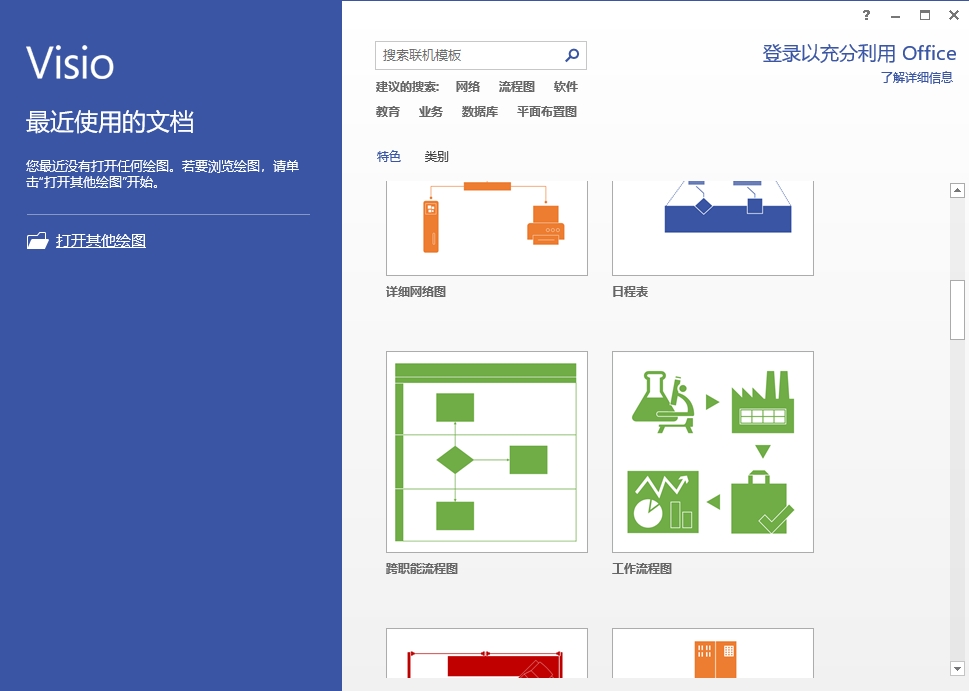Search suggested term 业务

431,112
